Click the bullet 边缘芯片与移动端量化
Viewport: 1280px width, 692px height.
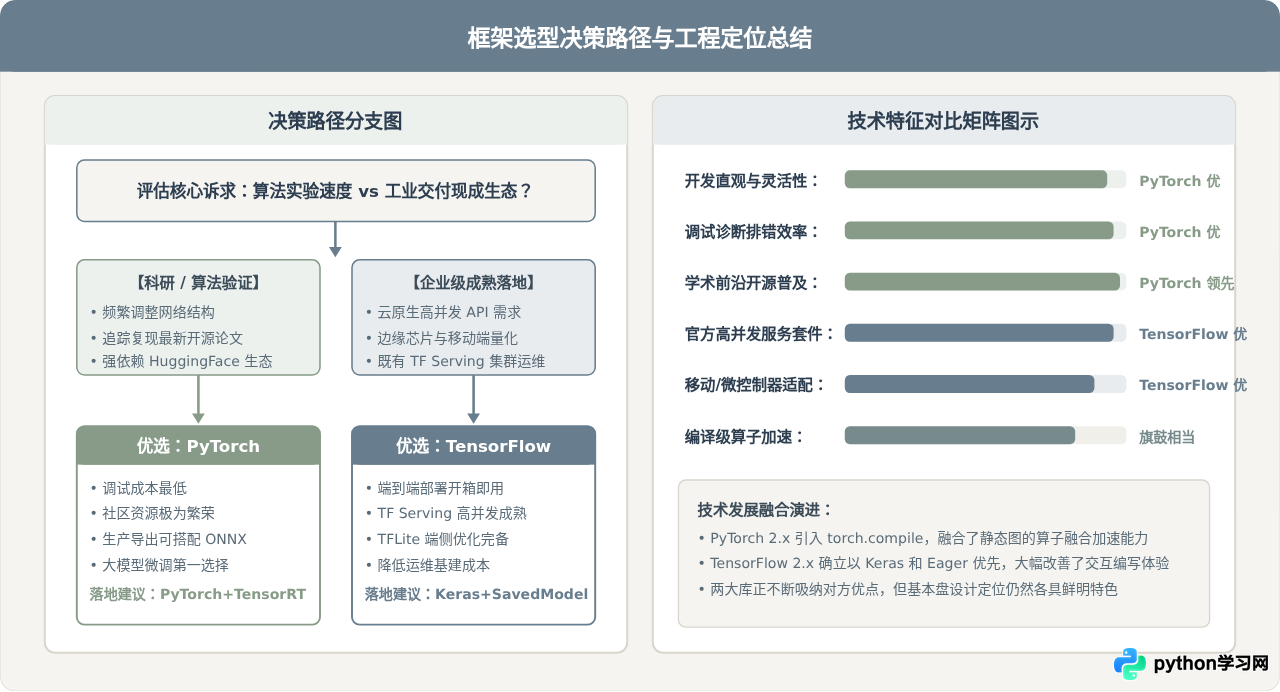[441, 337]
